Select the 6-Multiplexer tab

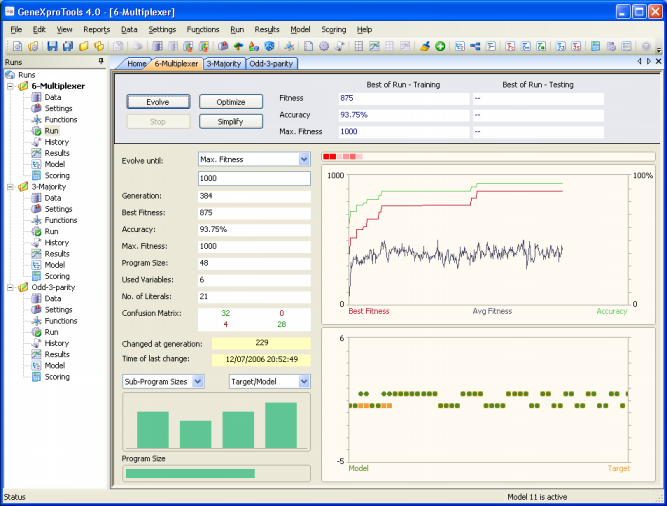coord(176,64)
